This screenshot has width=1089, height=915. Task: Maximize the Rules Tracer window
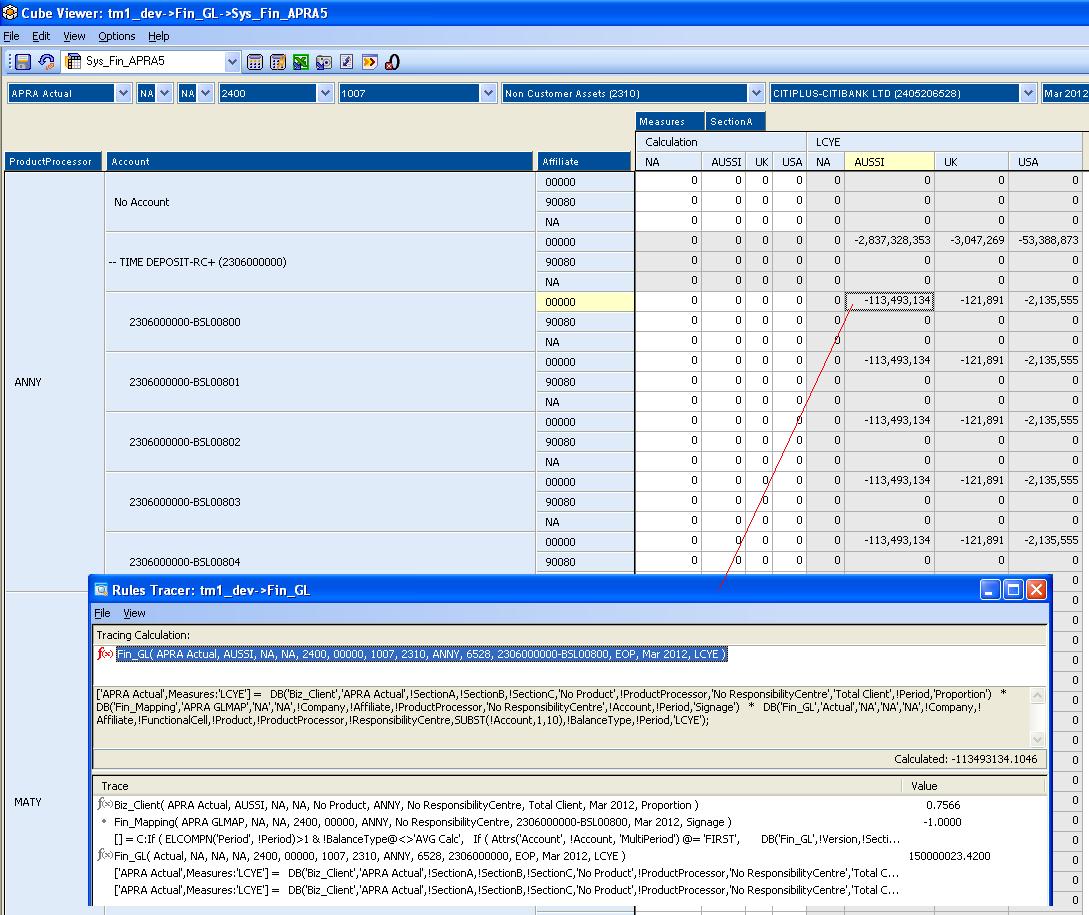[1013, 590]
